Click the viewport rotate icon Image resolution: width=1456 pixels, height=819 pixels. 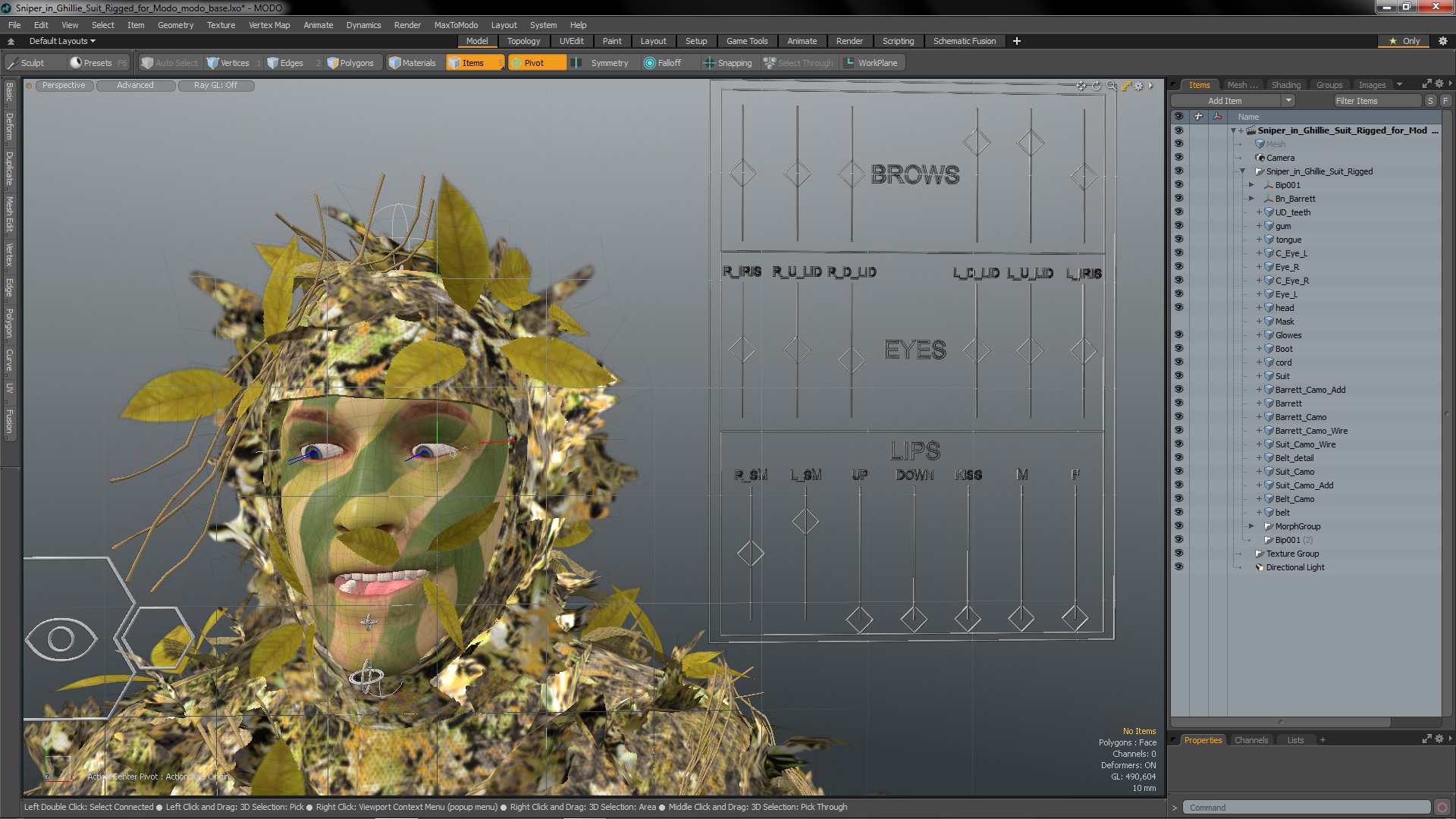[1096, 86]
